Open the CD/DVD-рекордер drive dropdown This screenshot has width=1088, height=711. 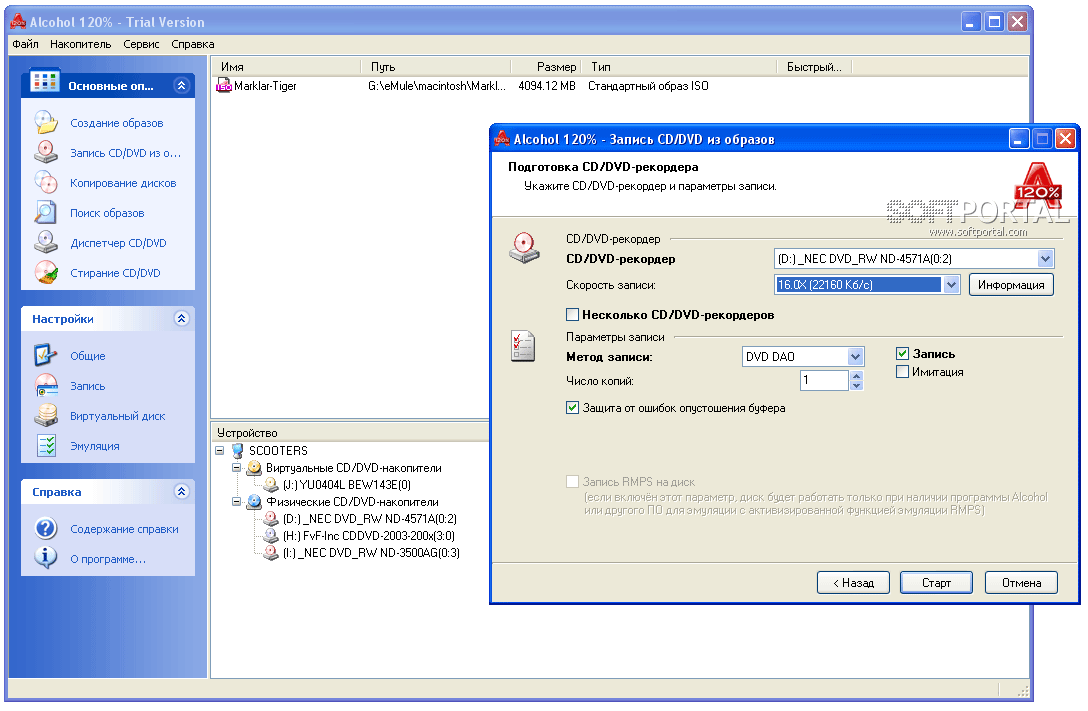(x=1045, y=259)
